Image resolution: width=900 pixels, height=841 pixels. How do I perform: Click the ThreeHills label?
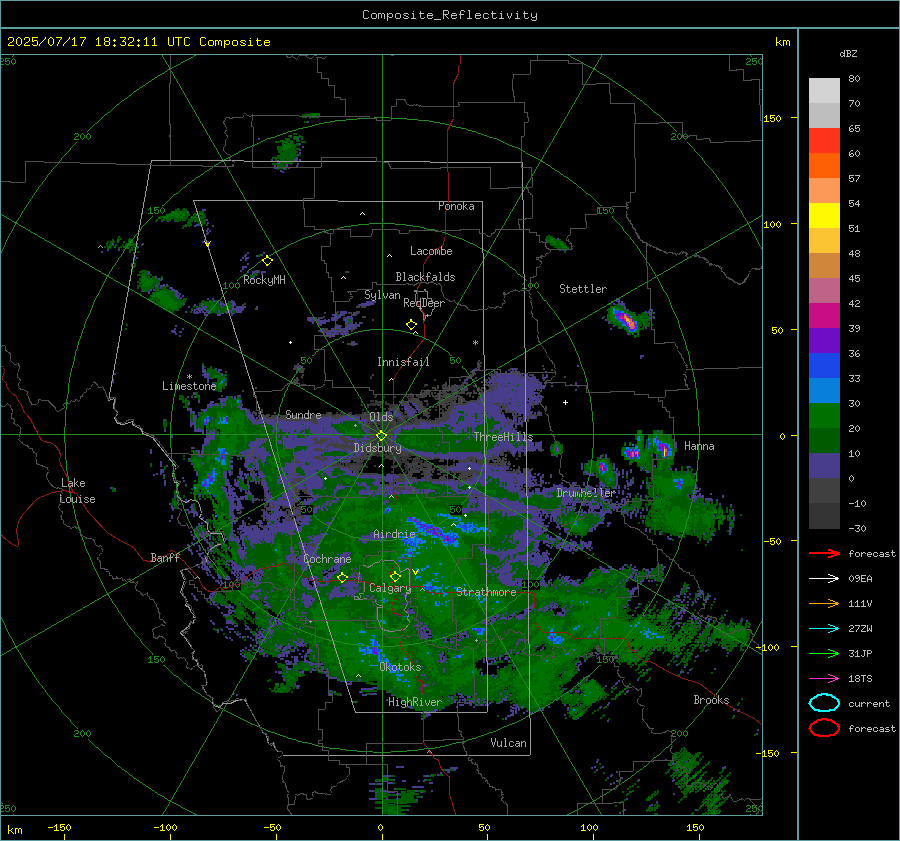click(503, 437)
